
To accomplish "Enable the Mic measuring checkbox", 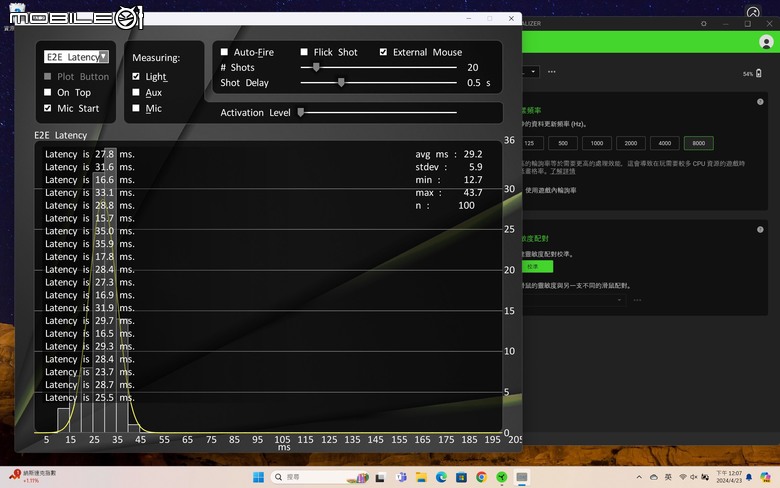I will point(136,108).
